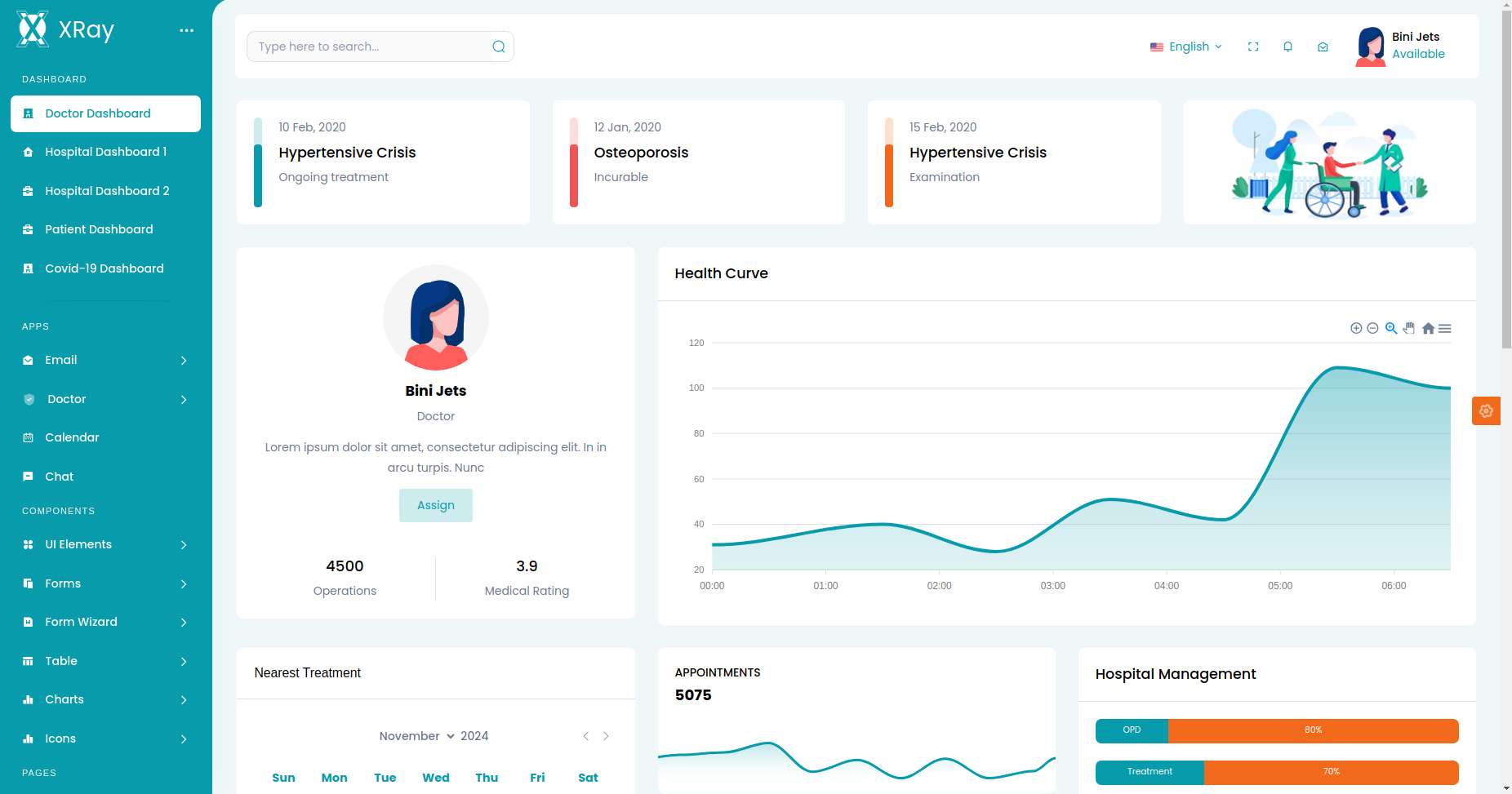This screenshot has width=1512, height=794.
Task: Select chart selection zoom magnifier tool
Action: click(x=1391, y=328)
